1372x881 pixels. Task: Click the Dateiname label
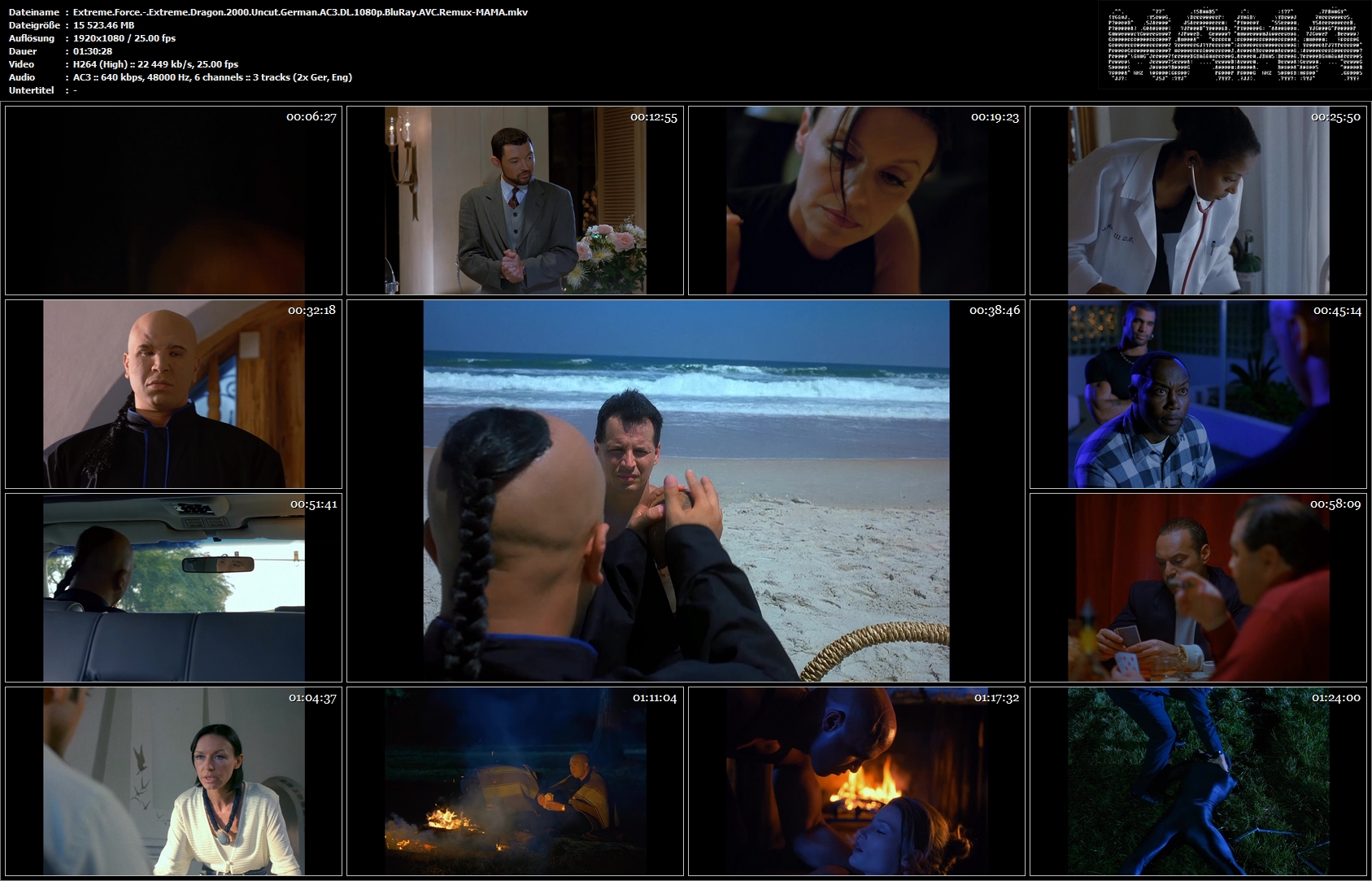(x=33, y=12)
